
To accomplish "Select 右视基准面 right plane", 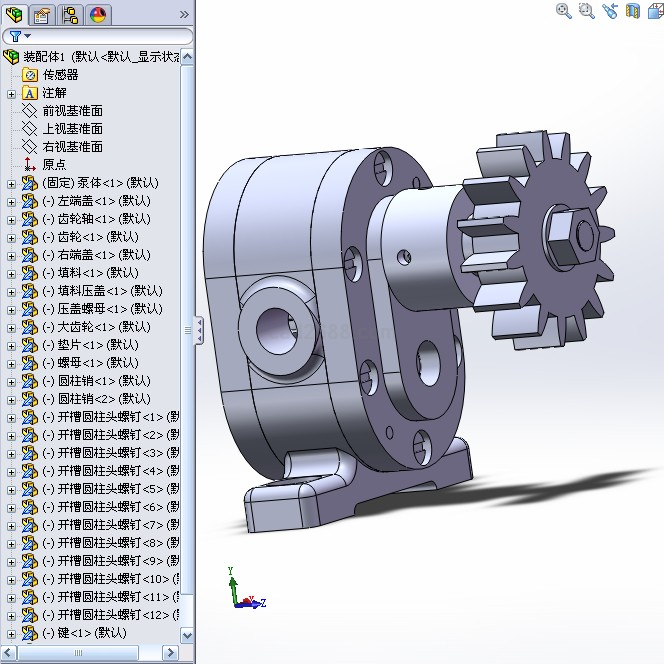I will [72, 147].
